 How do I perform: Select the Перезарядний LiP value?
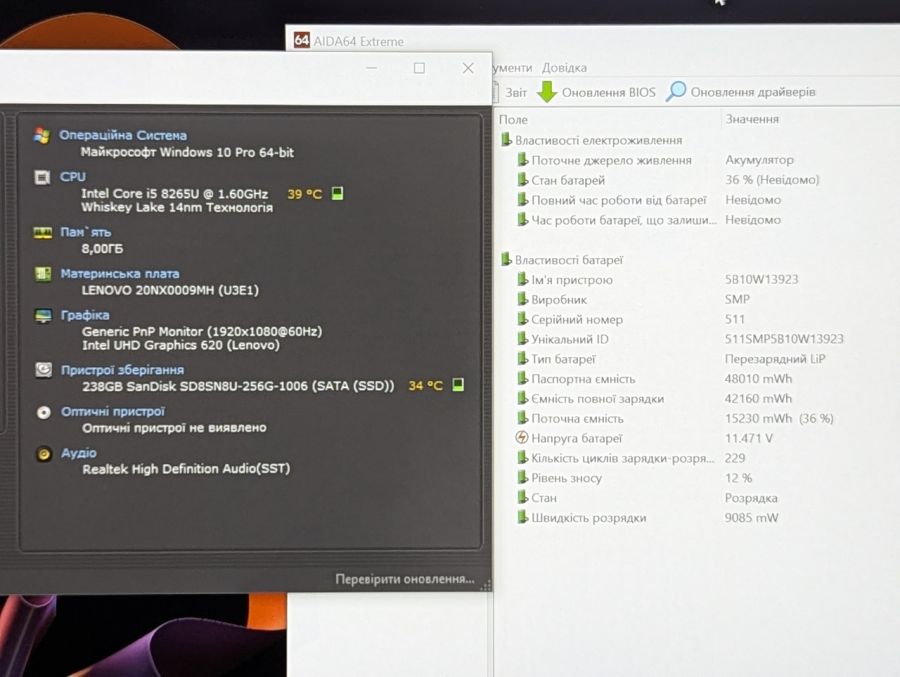[x=775, y=359]
